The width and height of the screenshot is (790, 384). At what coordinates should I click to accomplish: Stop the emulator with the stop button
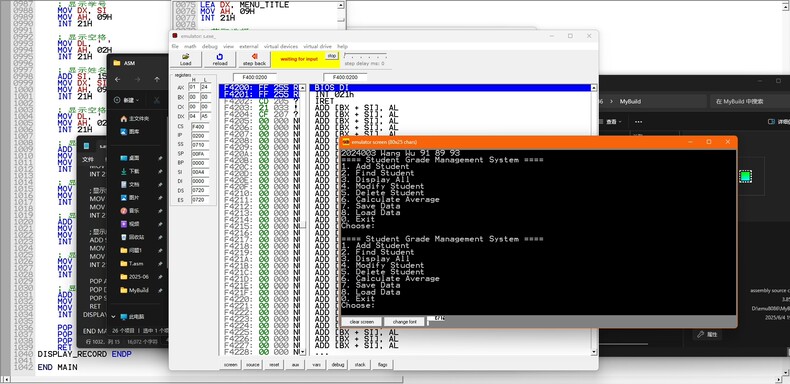331,55
